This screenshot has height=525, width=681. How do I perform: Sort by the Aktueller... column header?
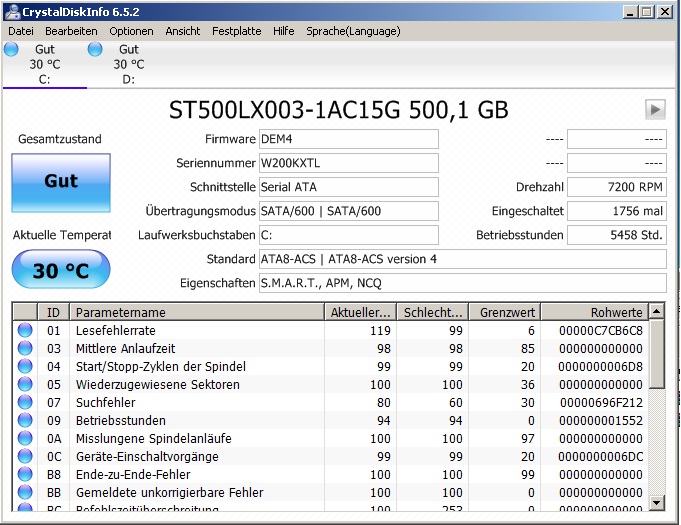point(360,312)
